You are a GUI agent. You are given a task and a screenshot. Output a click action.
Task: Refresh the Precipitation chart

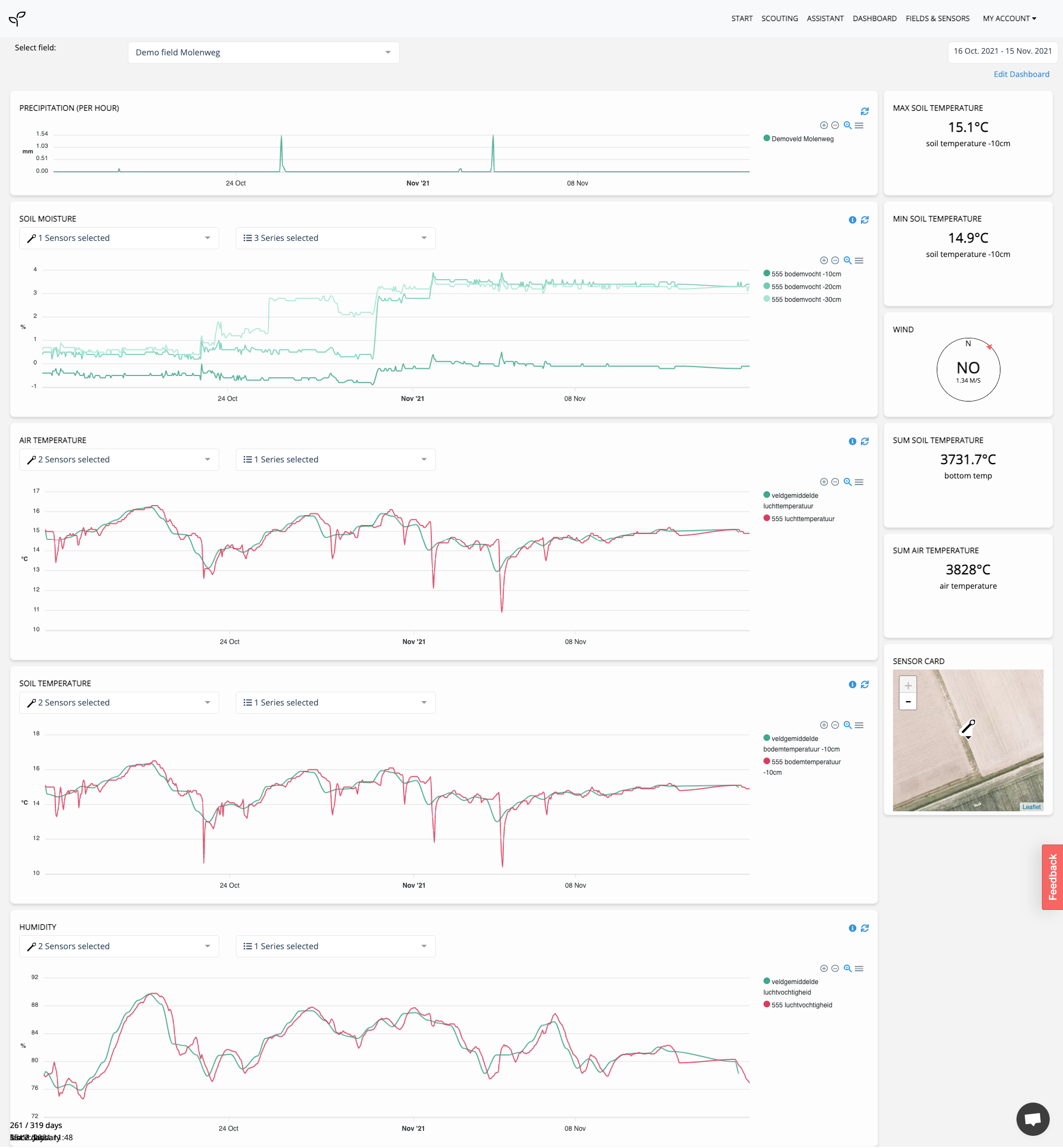pos(864,112)
